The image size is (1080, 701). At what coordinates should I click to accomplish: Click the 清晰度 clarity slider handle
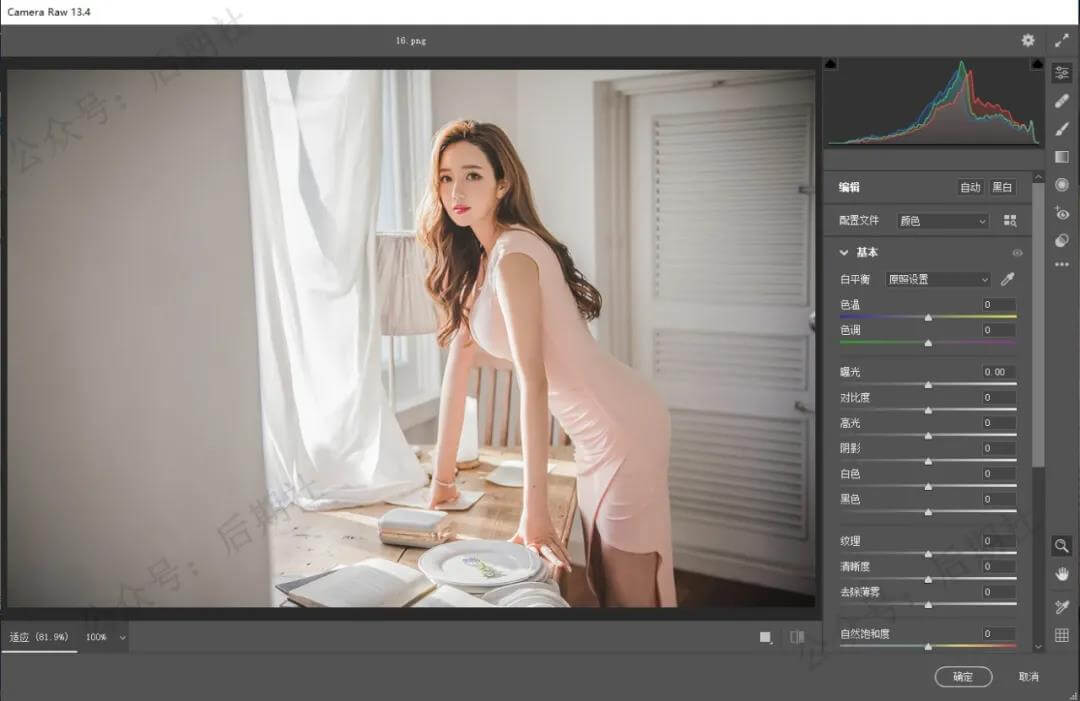pyautogui.click(x=928, y=579)
